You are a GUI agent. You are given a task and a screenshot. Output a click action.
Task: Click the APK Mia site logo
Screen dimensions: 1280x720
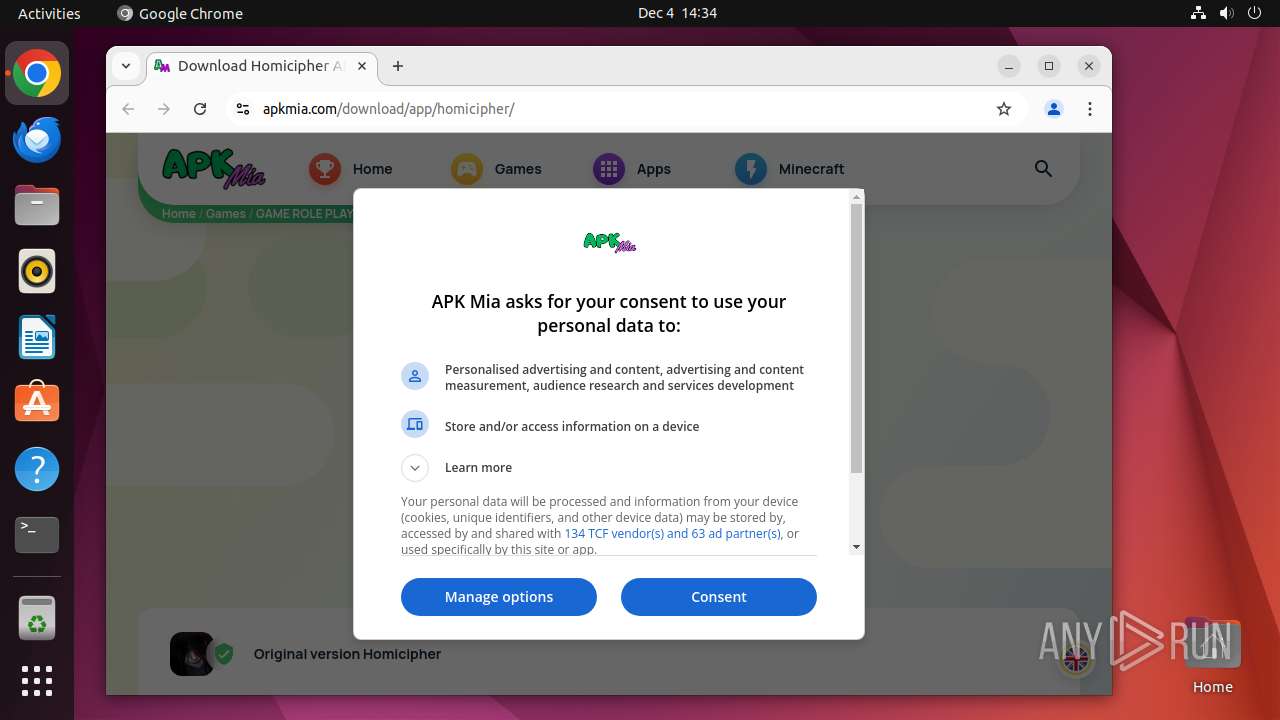(214, 168)
